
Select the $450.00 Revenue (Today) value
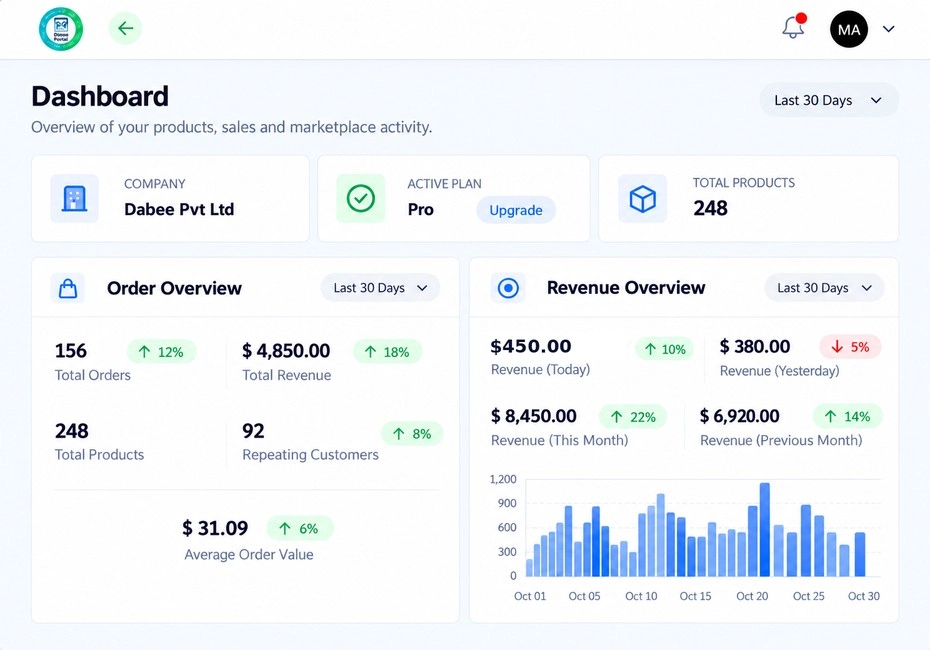tap(531, 346)
